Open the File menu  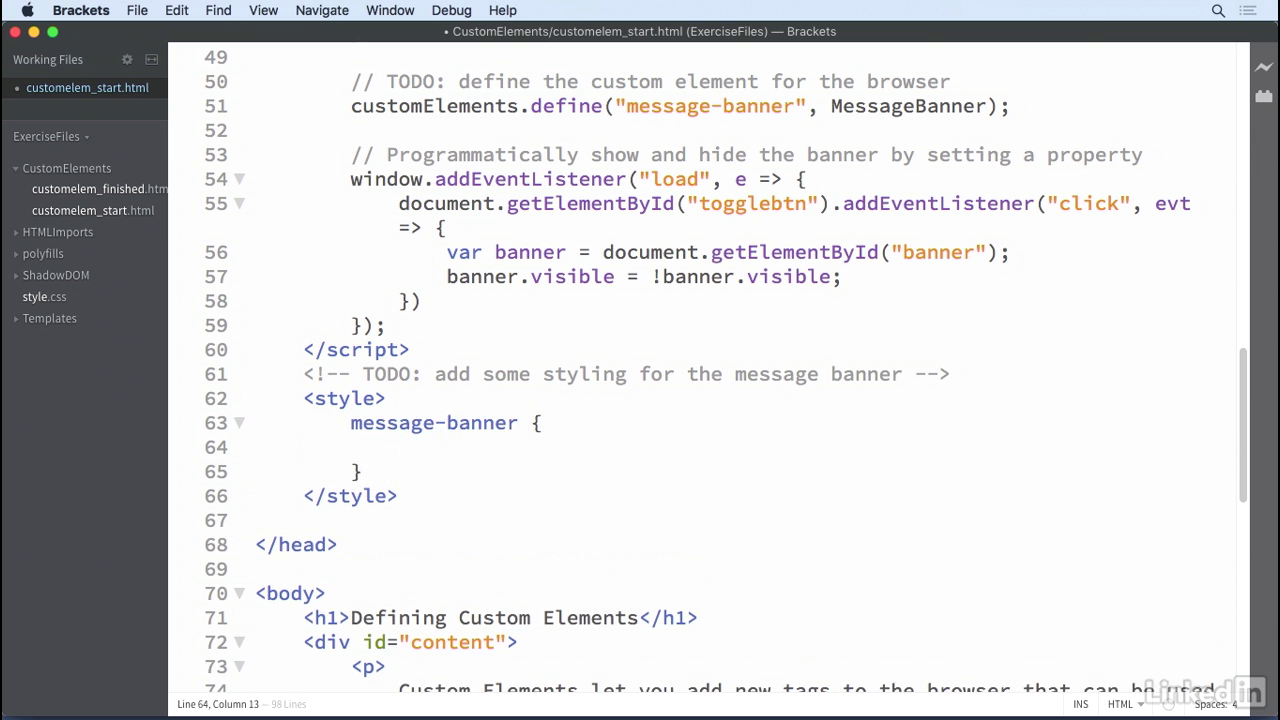(137, 10)
